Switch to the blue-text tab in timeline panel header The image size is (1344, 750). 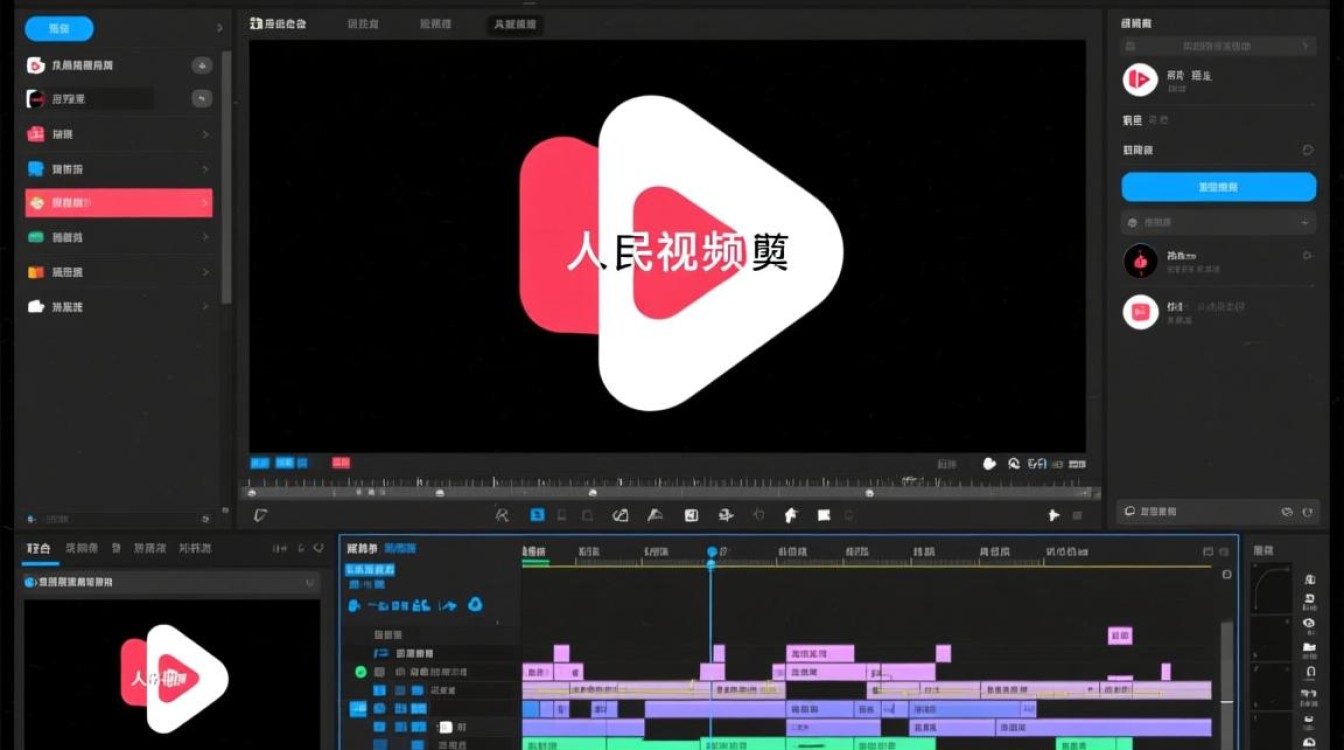tap(400, 549)
